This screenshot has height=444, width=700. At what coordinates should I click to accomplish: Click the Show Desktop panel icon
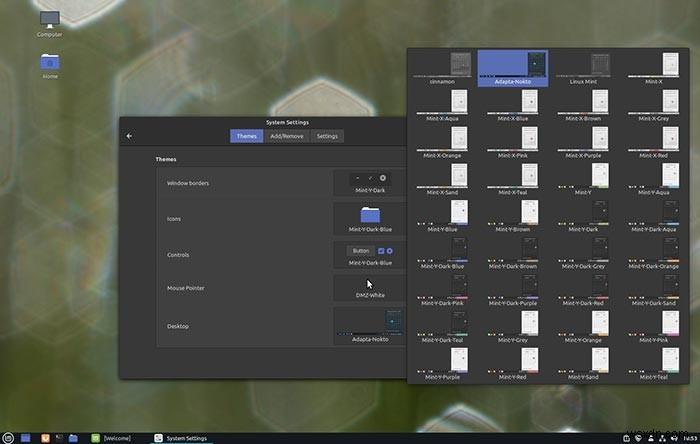(25, 438)
